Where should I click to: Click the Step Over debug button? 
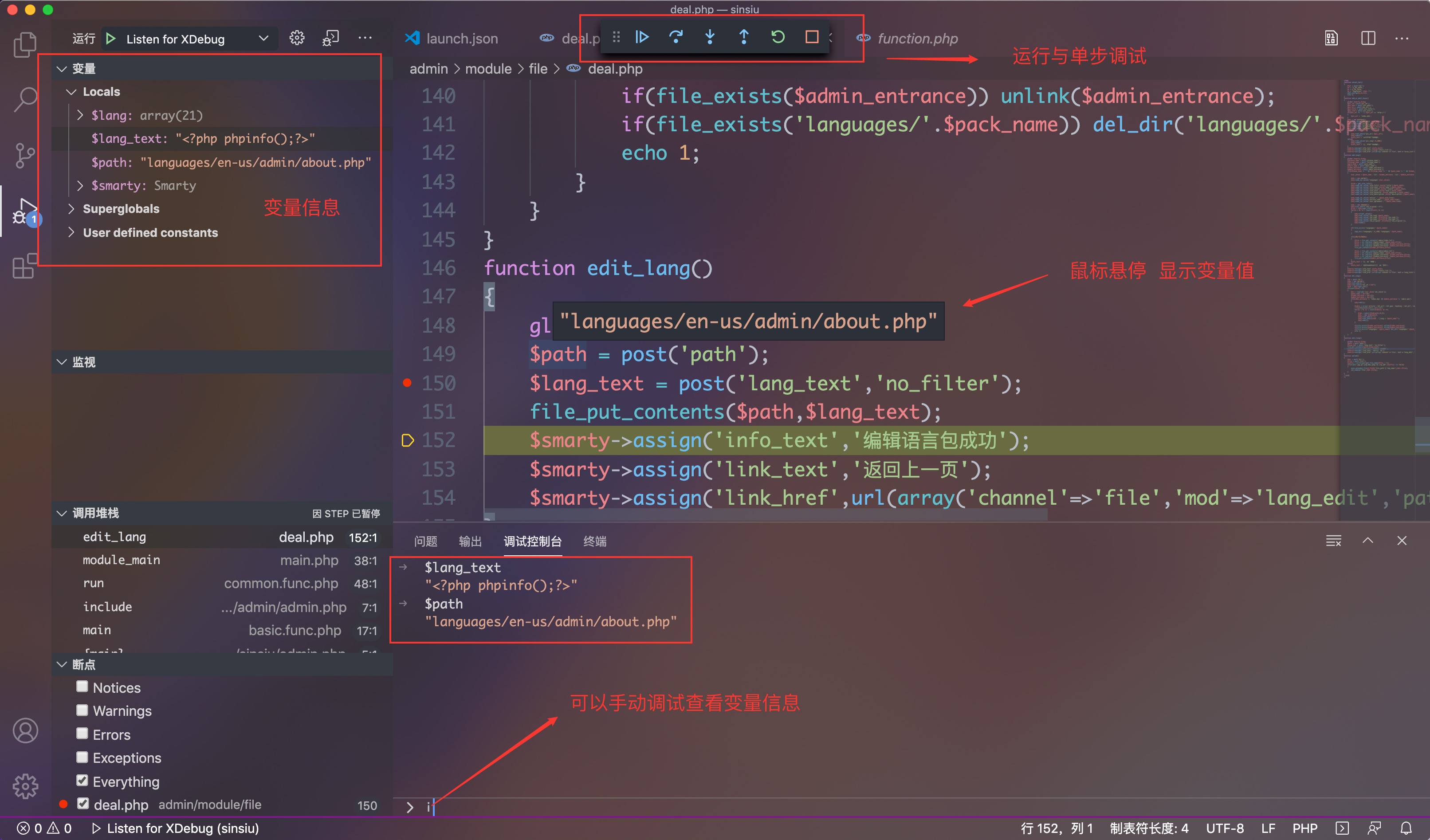(676, 37)
